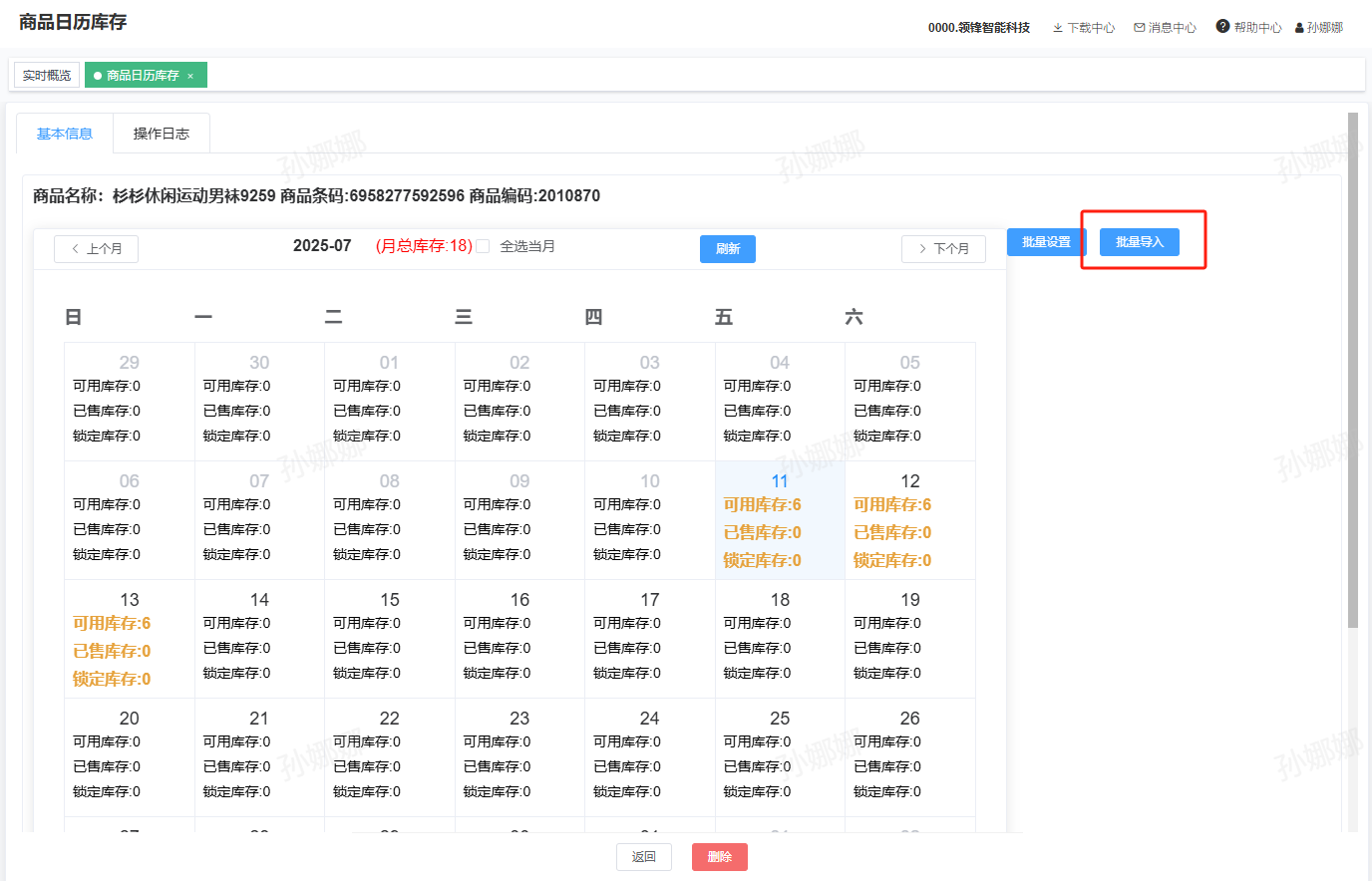Viewport: 1372px width, 881px height.
Task: Click the download center icon
Action: [x=1058, y=28]
